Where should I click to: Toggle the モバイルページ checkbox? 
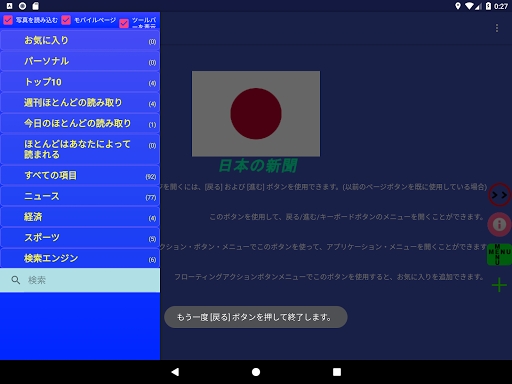[x=66, y=20]
